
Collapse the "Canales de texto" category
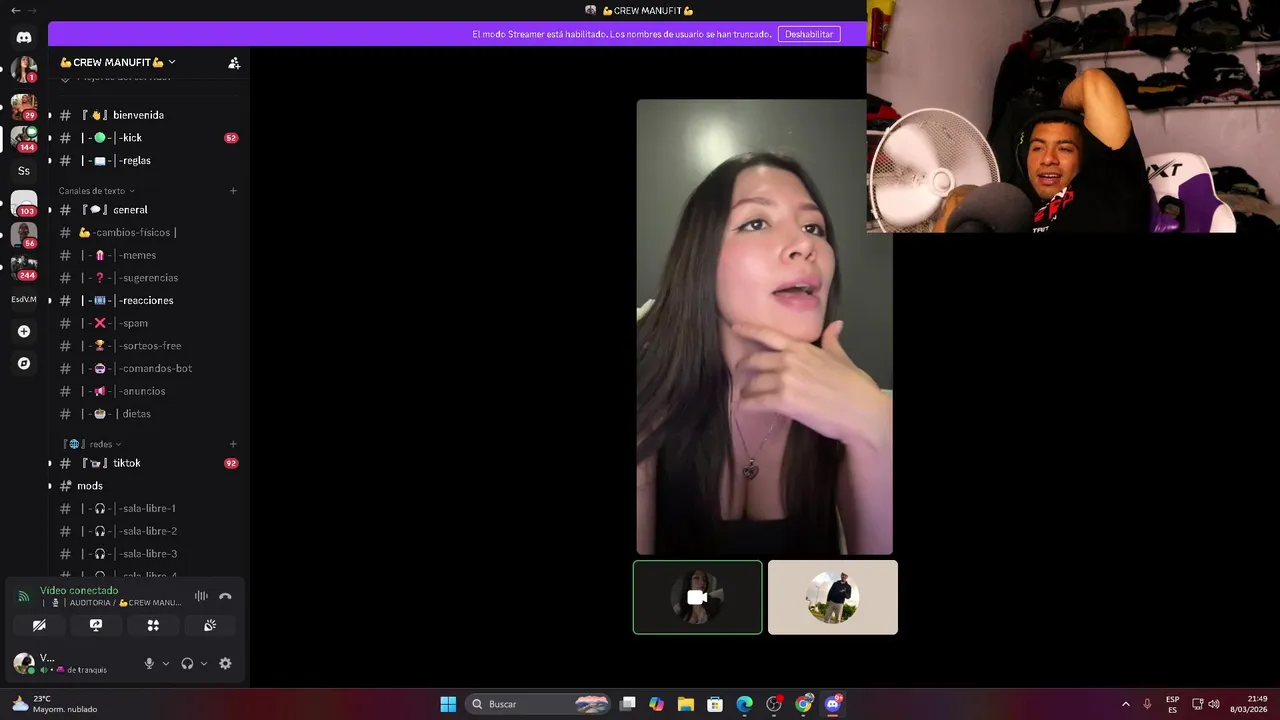(x=96, y=191)
